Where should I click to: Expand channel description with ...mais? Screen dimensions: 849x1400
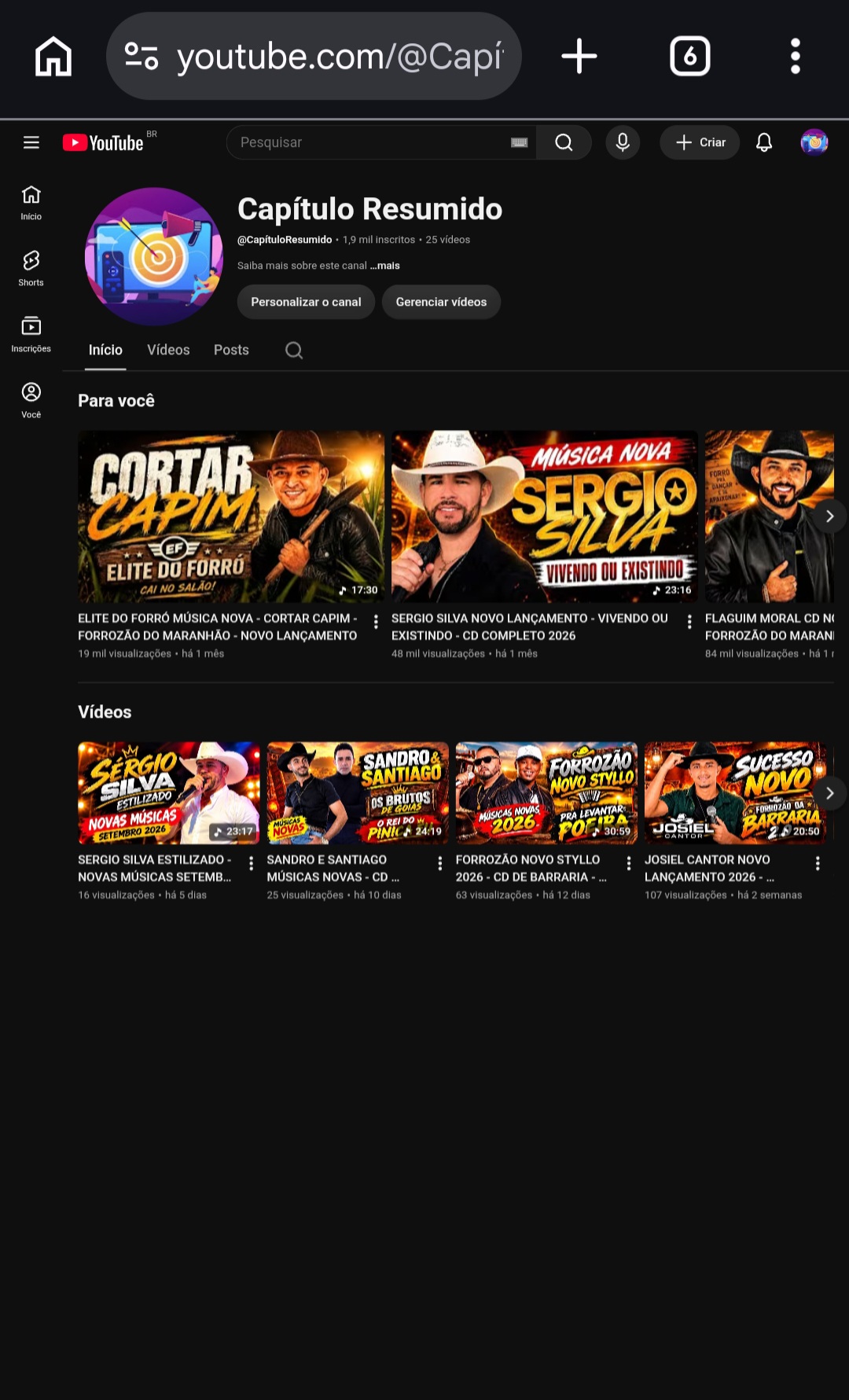385,266
